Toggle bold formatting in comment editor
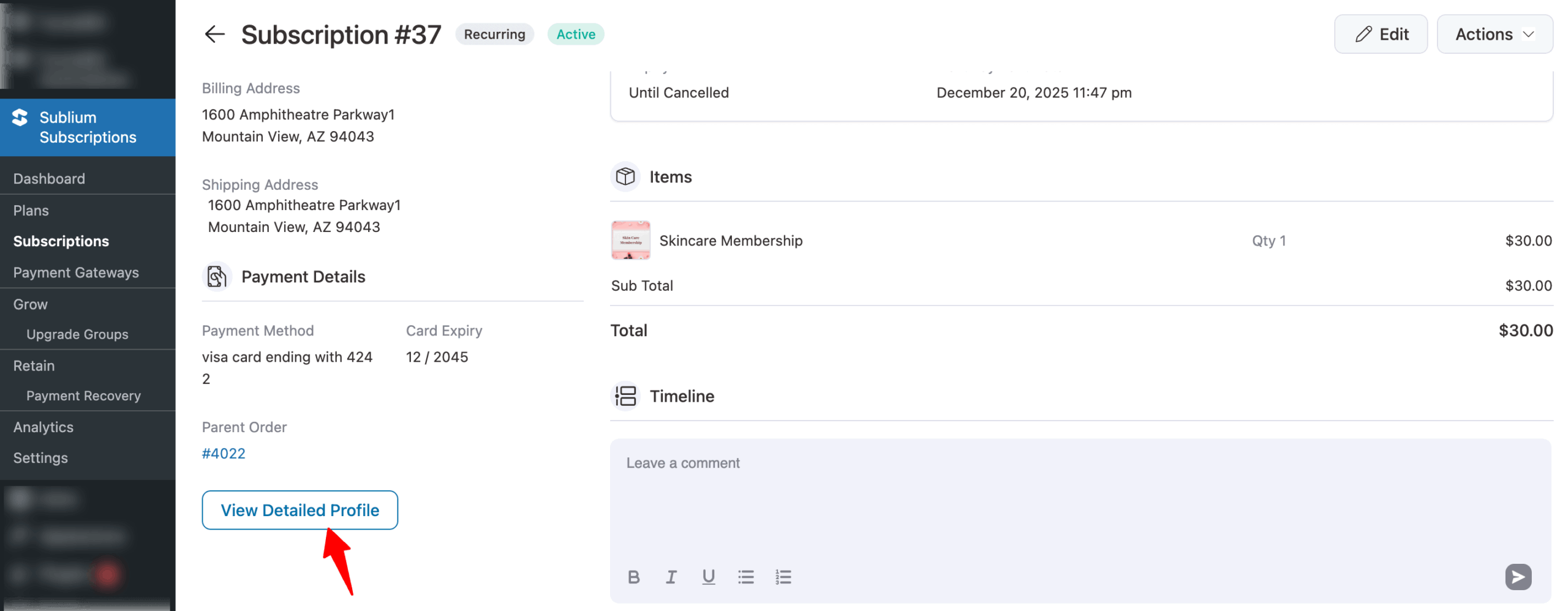Image resolution: width=1568 pixels, height=611 pixels. [633, 577]
